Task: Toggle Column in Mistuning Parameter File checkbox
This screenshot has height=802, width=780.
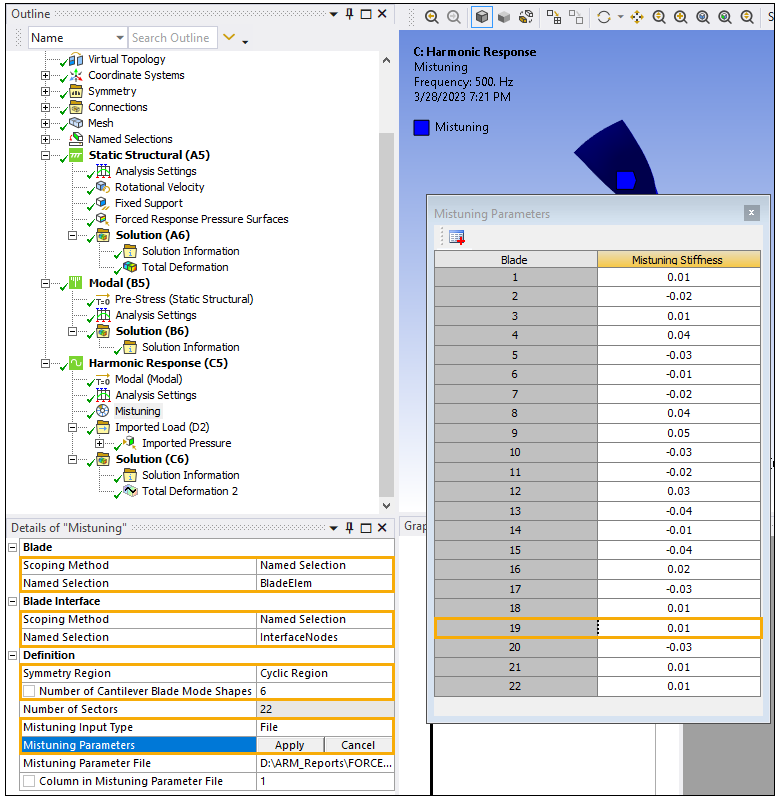Action: click(29, 781)
